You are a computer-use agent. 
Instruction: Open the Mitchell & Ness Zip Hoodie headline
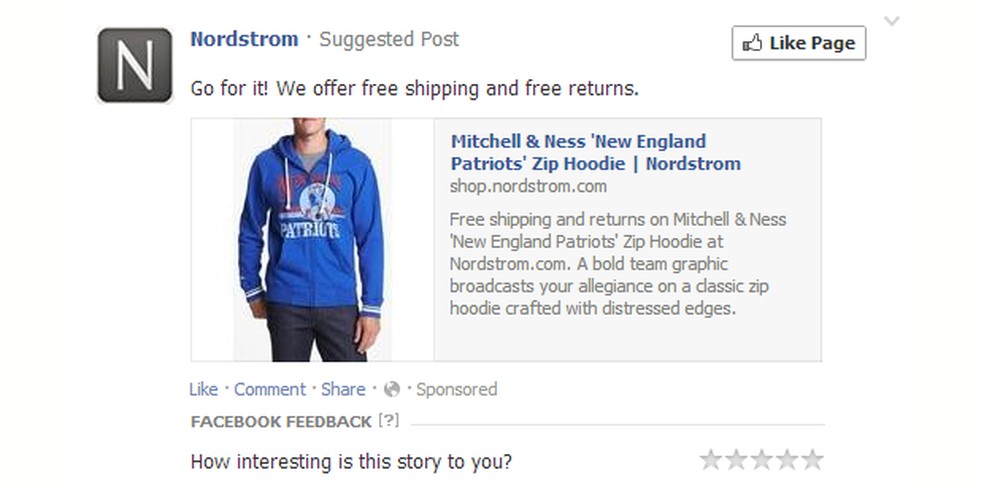[595, 152]
